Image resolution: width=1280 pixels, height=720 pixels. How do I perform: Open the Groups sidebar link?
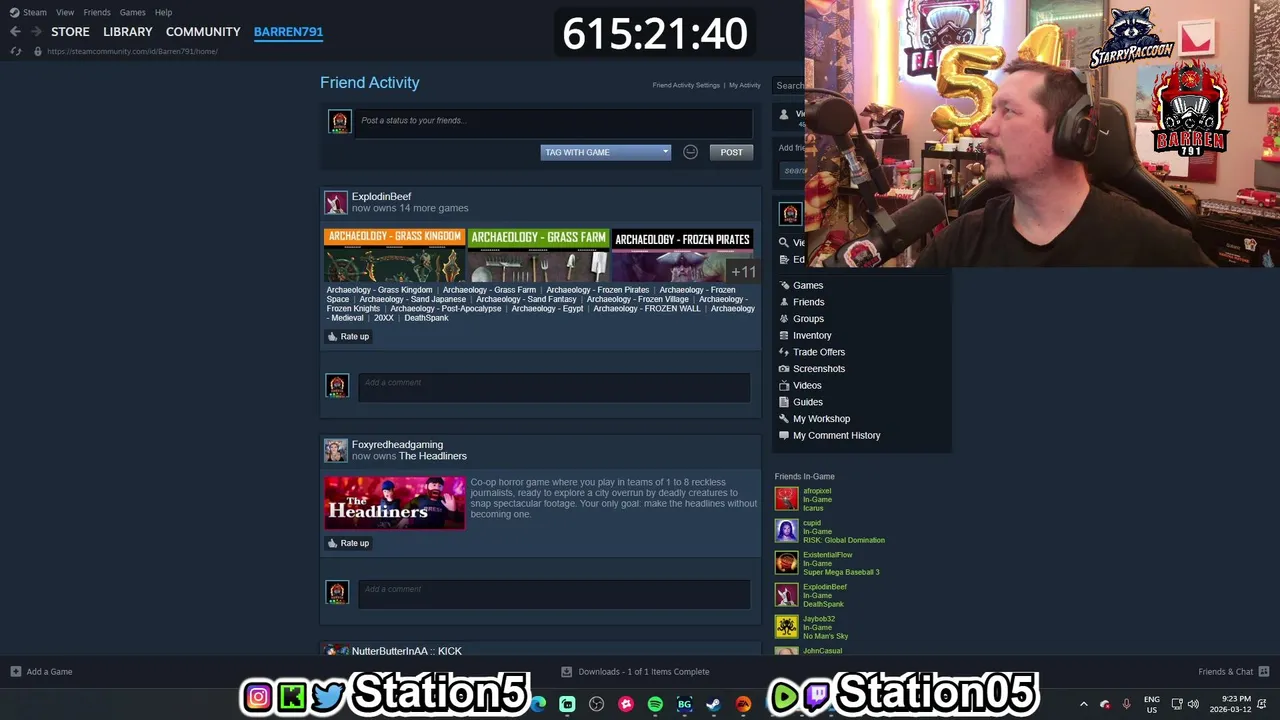pos(808,319)
